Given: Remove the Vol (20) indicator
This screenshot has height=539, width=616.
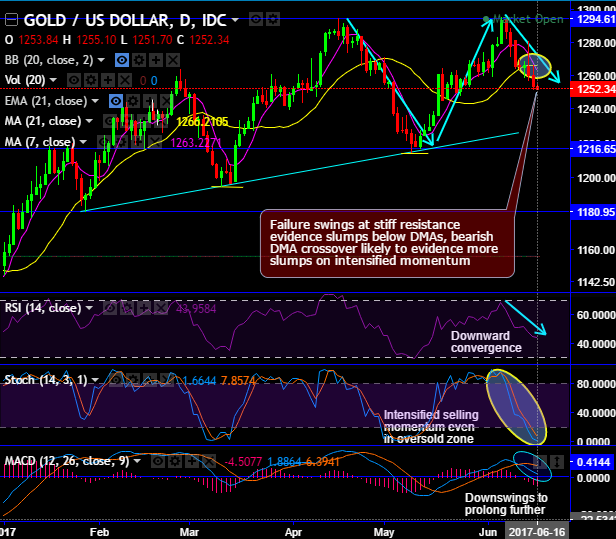Looking at the screenshot, I should [125, 80].
